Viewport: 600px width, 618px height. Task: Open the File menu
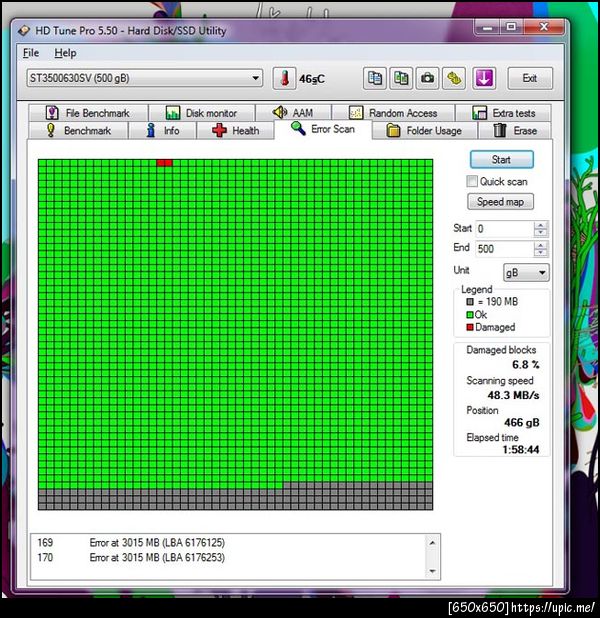click(x=31, y=53)
